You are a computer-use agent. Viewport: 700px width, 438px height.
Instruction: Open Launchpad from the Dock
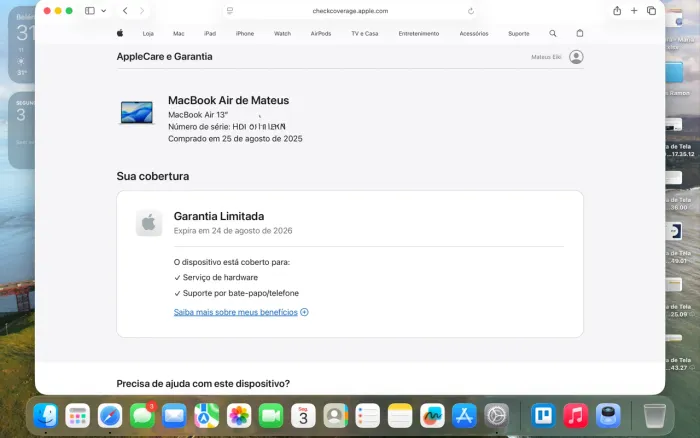pos(78,416)
